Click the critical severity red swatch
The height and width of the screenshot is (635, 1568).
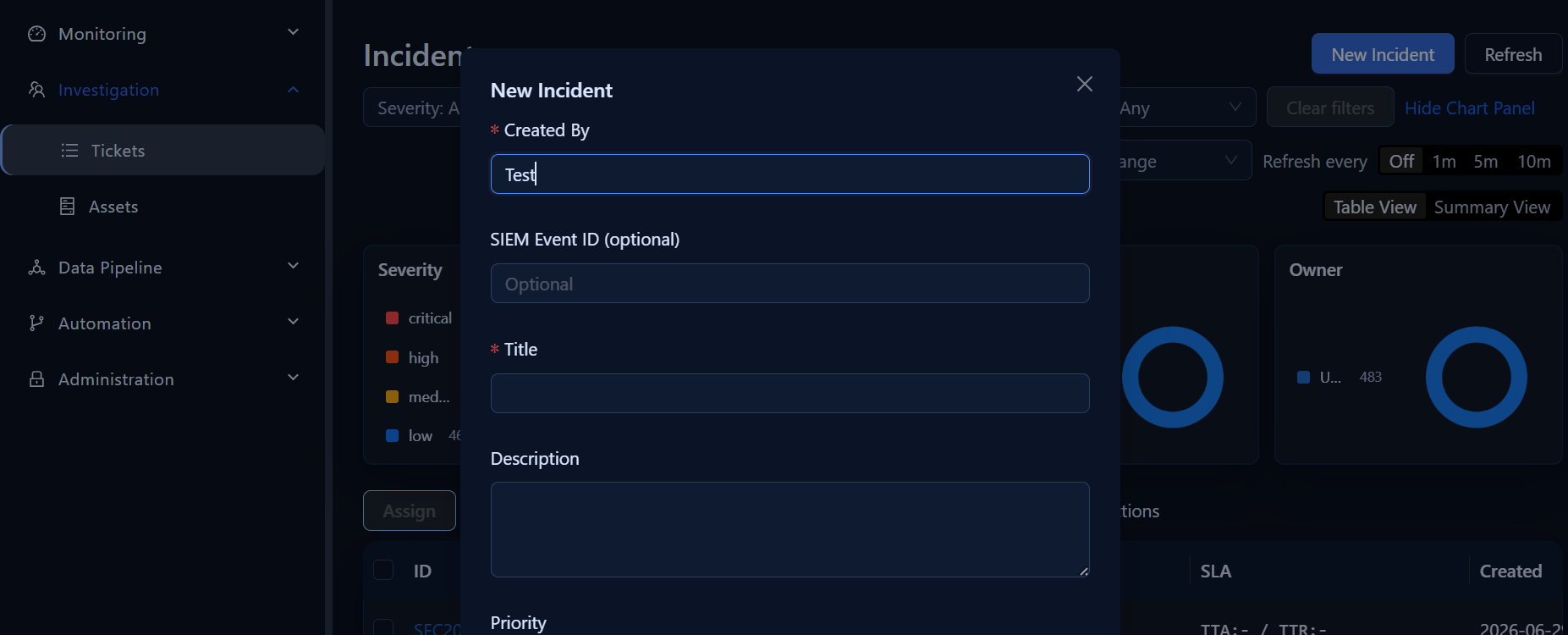(393, 318)
